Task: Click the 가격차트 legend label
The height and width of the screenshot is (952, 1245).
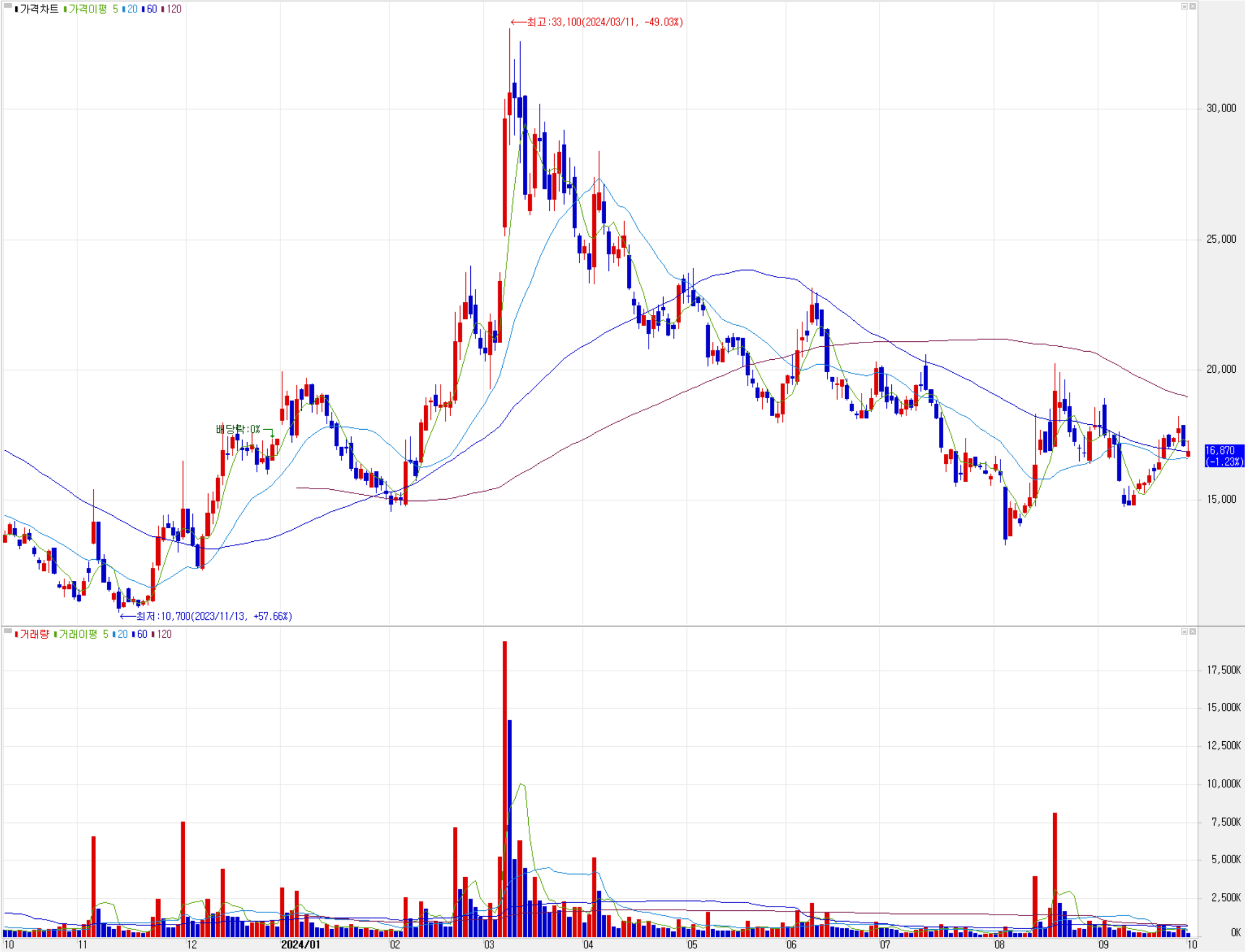Action: (38, 9)
